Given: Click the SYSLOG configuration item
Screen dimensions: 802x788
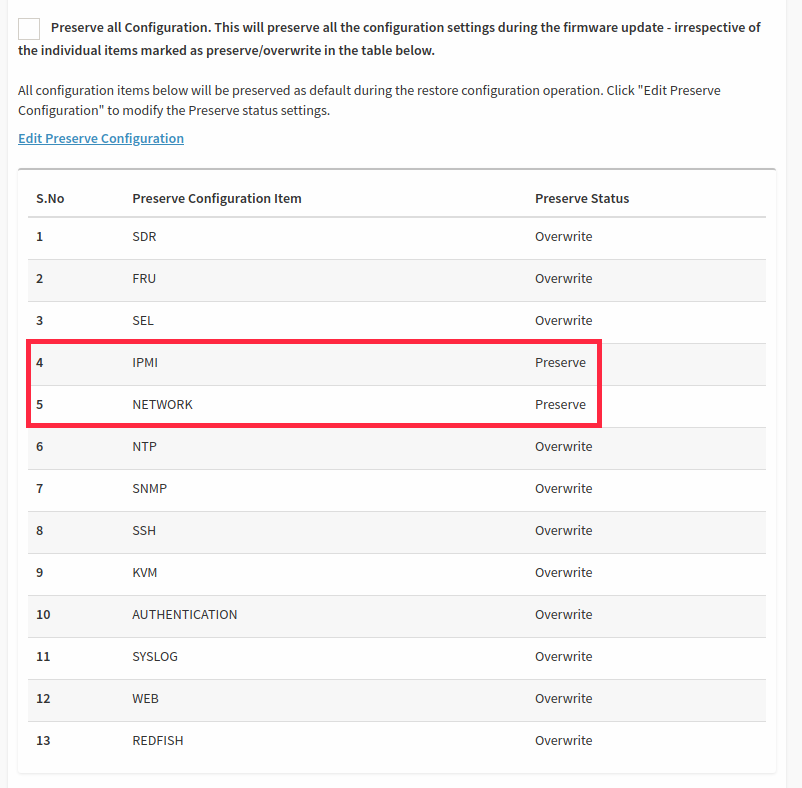Looking at the screenshot, I should pyautogui.click(x=155, y=657).
